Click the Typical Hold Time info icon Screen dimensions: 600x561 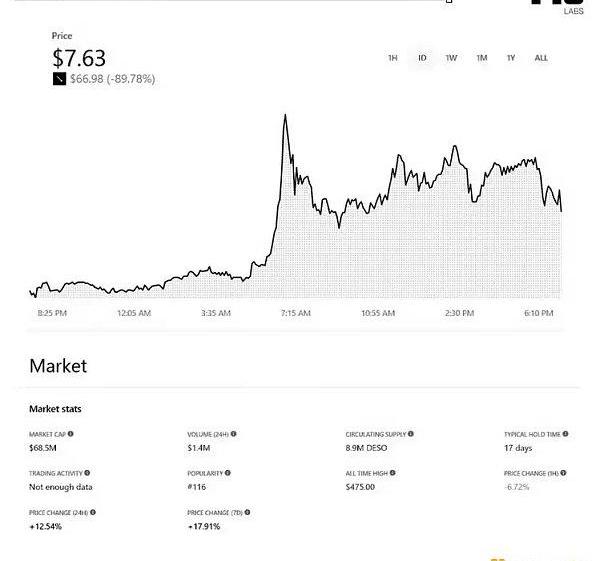(565, 434)
